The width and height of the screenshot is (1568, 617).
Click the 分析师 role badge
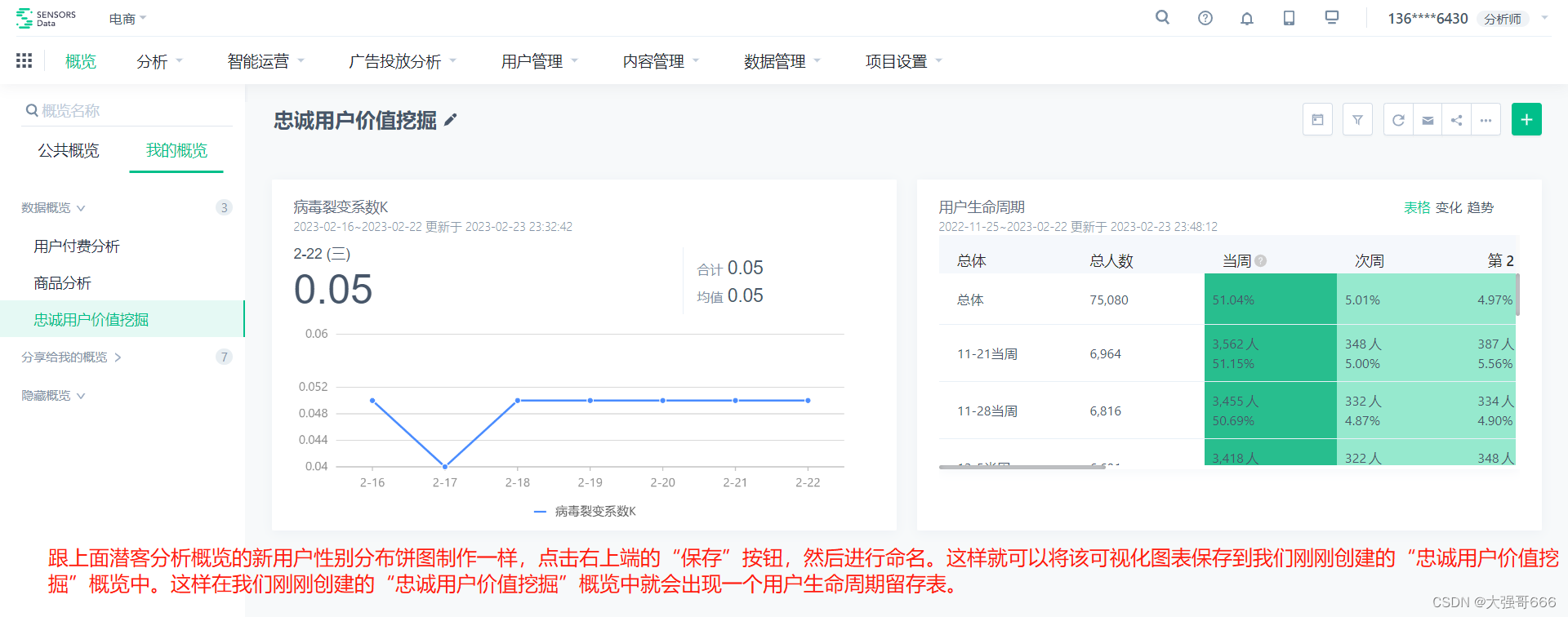1503,19
